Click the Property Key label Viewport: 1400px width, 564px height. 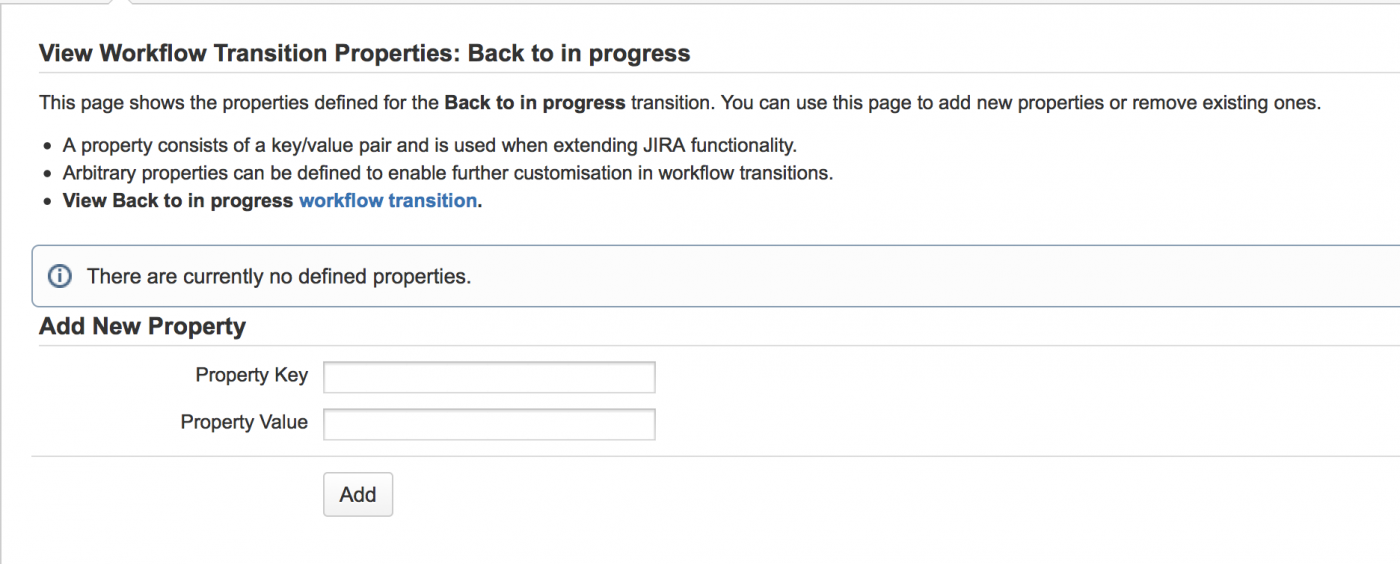251,376
